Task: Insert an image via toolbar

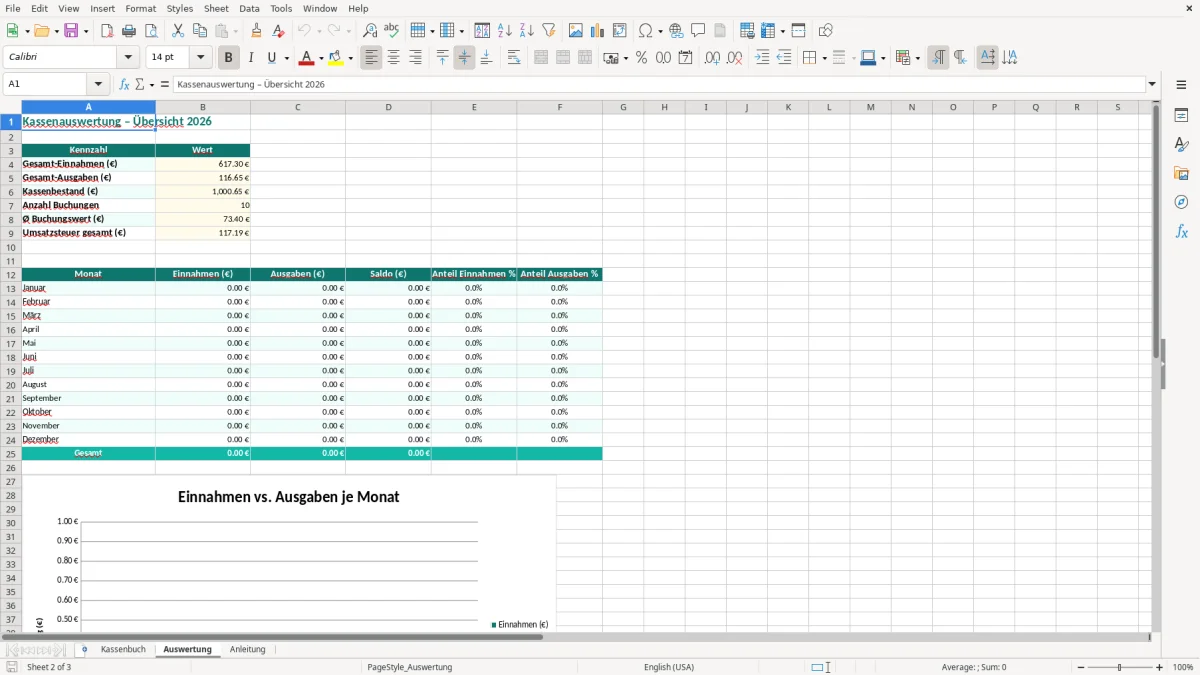Action: [x=576, y=31]
